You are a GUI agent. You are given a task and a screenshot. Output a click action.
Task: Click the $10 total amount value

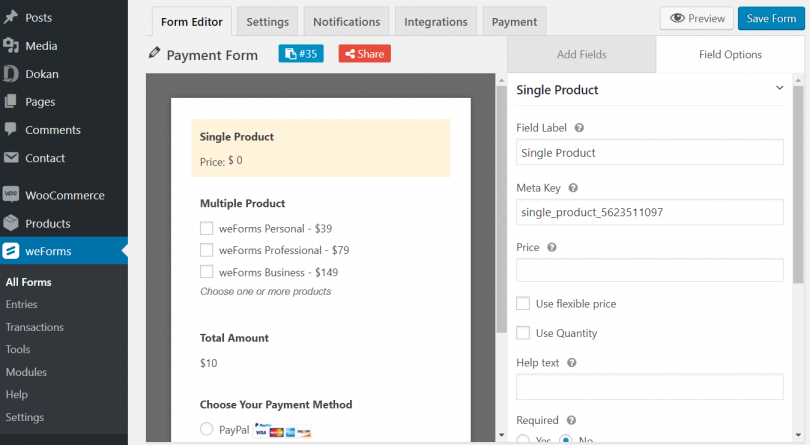209,363
